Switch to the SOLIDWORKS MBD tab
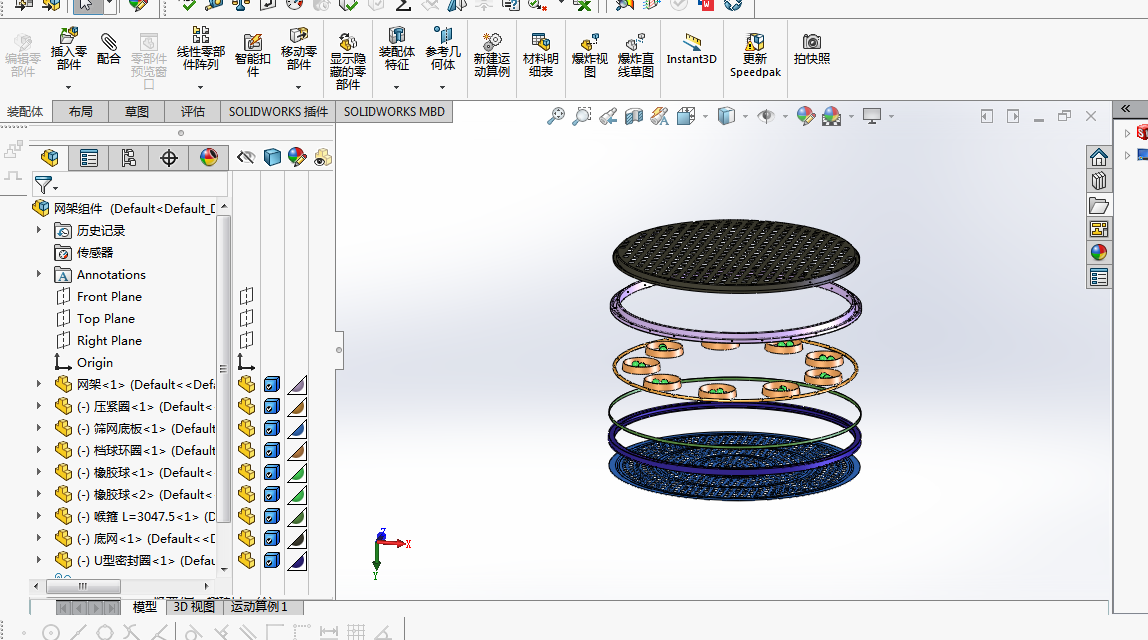Image resolution: width=1148 pixels, height=640 pixels. click(x=394, y=112)
